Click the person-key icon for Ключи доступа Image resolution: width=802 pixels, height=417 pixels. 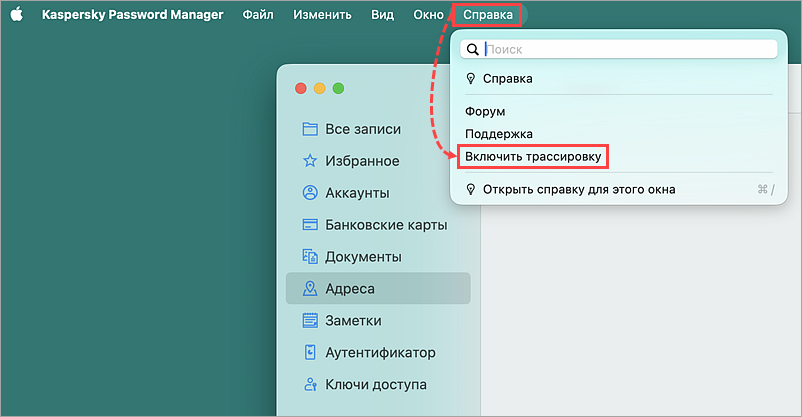pyautogui.click(x=310, y=384)
